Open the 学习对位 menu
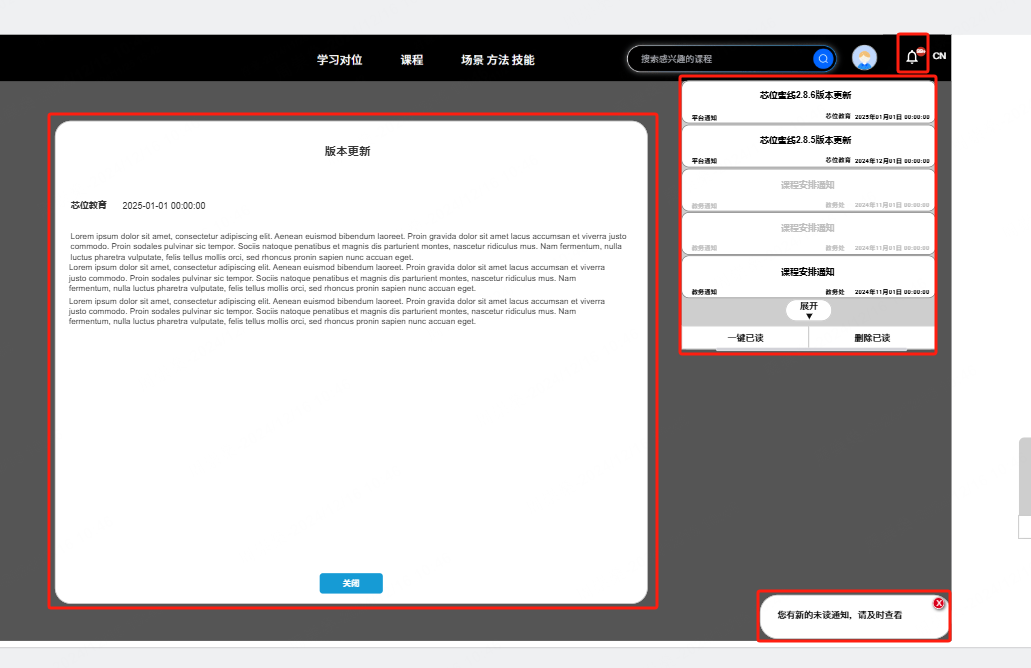Screen dimensions: 1031x668 (x=340, y=60)
